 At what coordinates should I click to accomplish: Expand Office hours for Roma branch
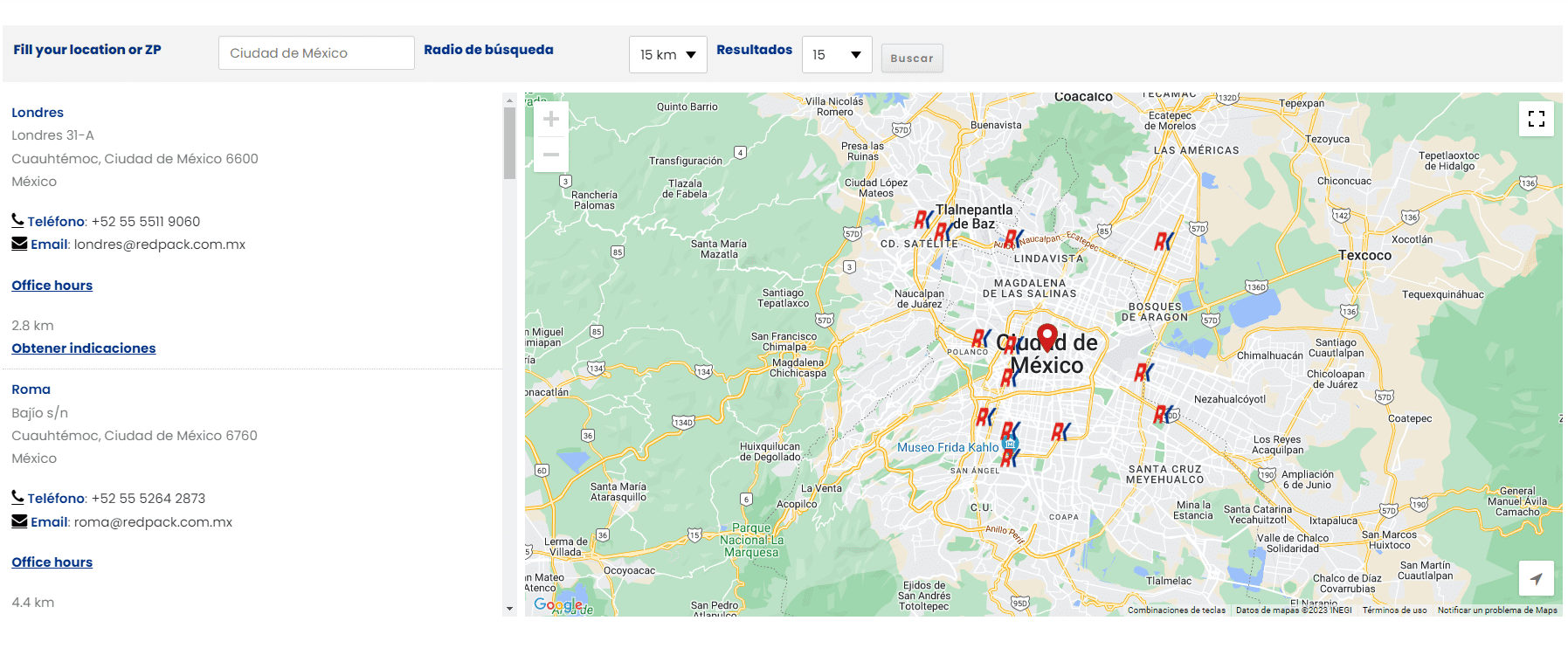pyautogui.click(x=52, y=562)
